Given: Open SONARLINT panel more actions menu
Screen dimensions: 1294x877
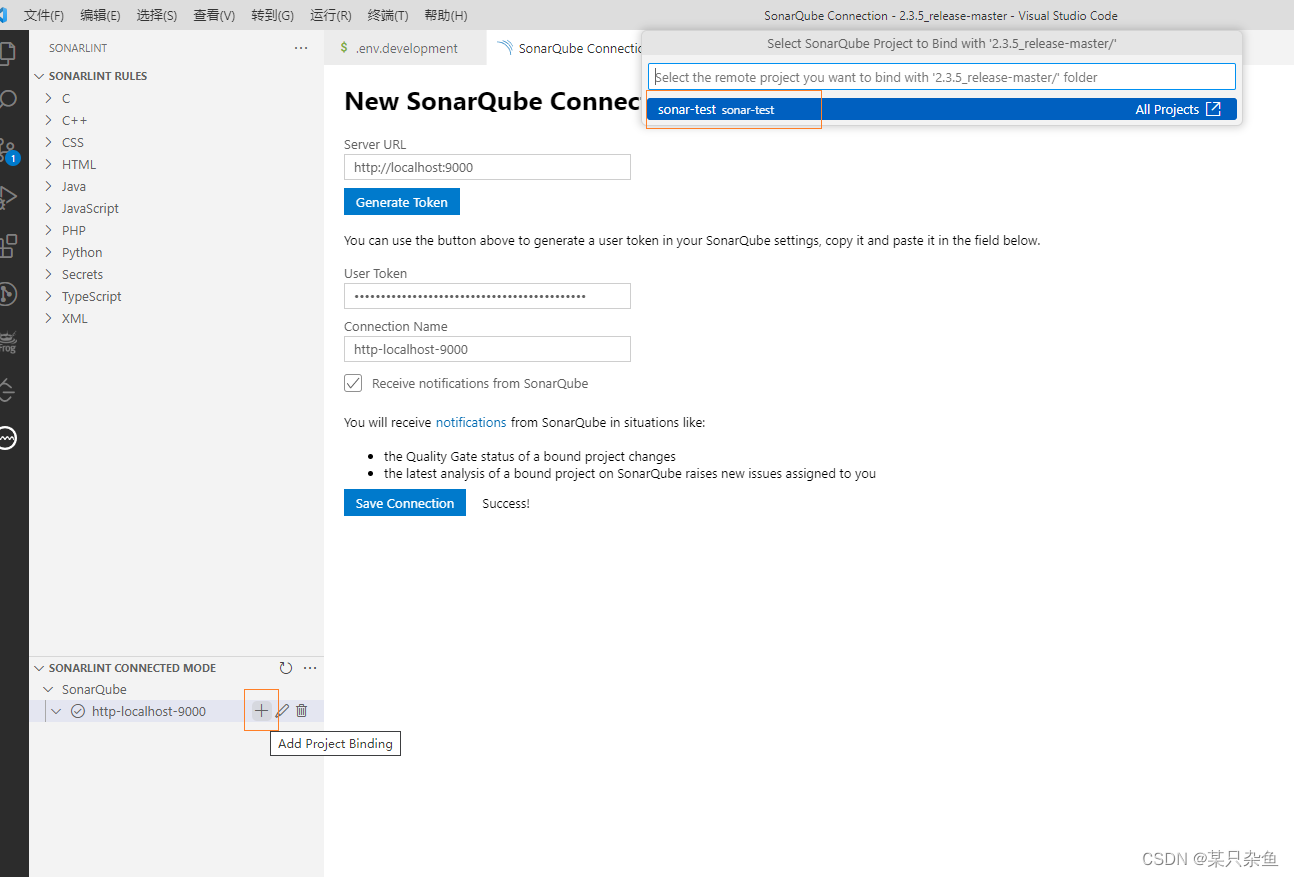Looking at the screenshot, I should point(301,48).
